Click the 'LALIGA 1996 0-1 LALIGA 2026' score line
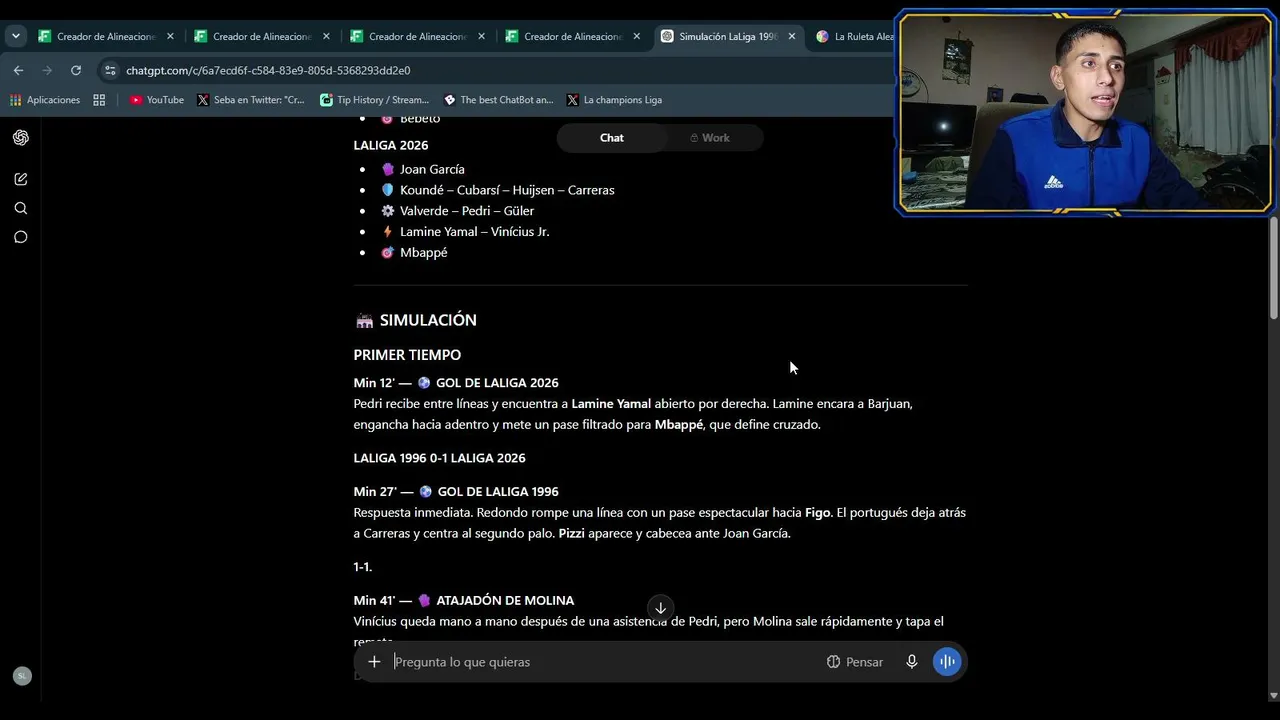 439,458
